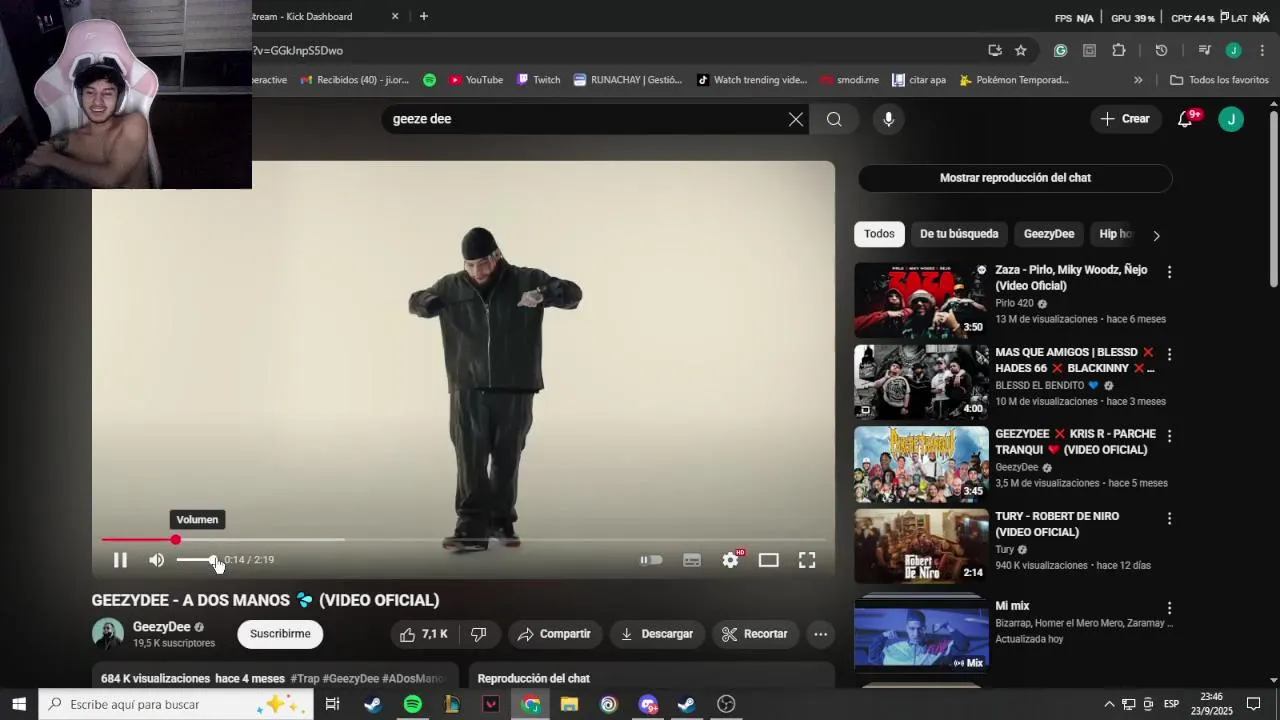Toggle subtitles with the captions icon
The height and width of the screenshot is (720, 1280).
692,560
